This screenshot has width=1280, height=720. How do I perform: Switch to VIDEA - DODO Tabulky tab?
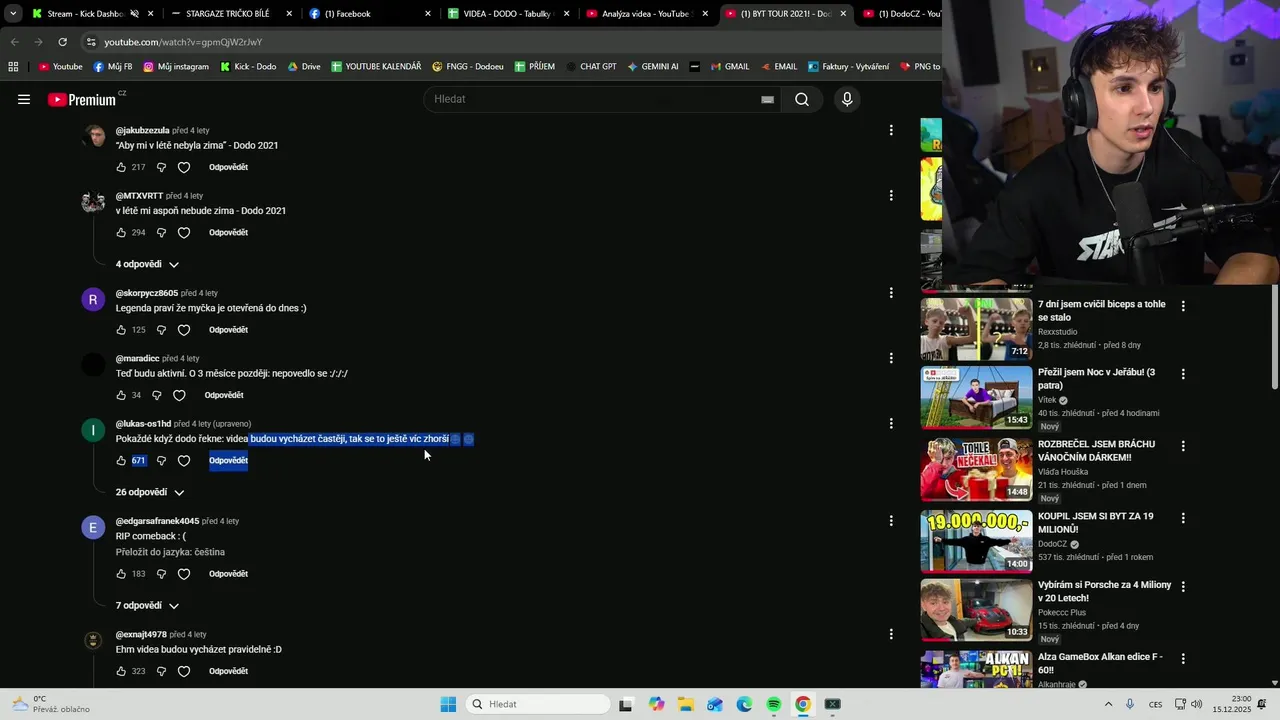506,14
